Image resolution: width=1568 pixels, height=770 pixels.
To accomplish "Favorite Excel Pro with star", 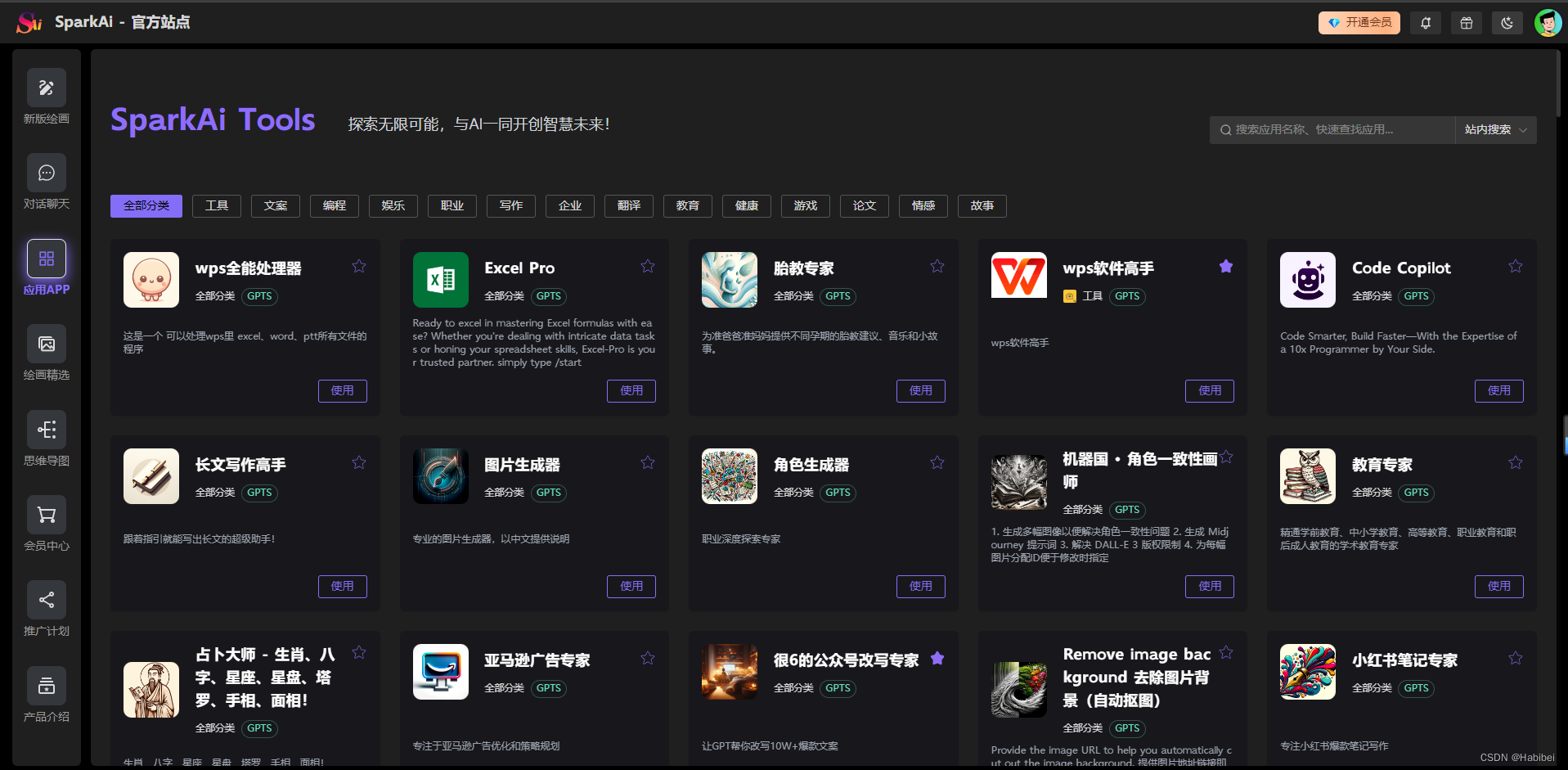I will [x=648, y=266].
